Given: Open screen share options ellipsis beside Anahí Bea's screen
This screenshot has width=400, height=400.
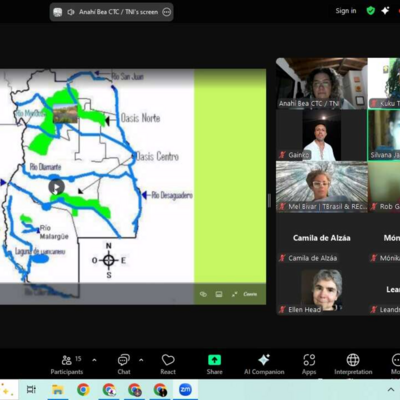Looking at the screenshot, I should pos(166,12).
